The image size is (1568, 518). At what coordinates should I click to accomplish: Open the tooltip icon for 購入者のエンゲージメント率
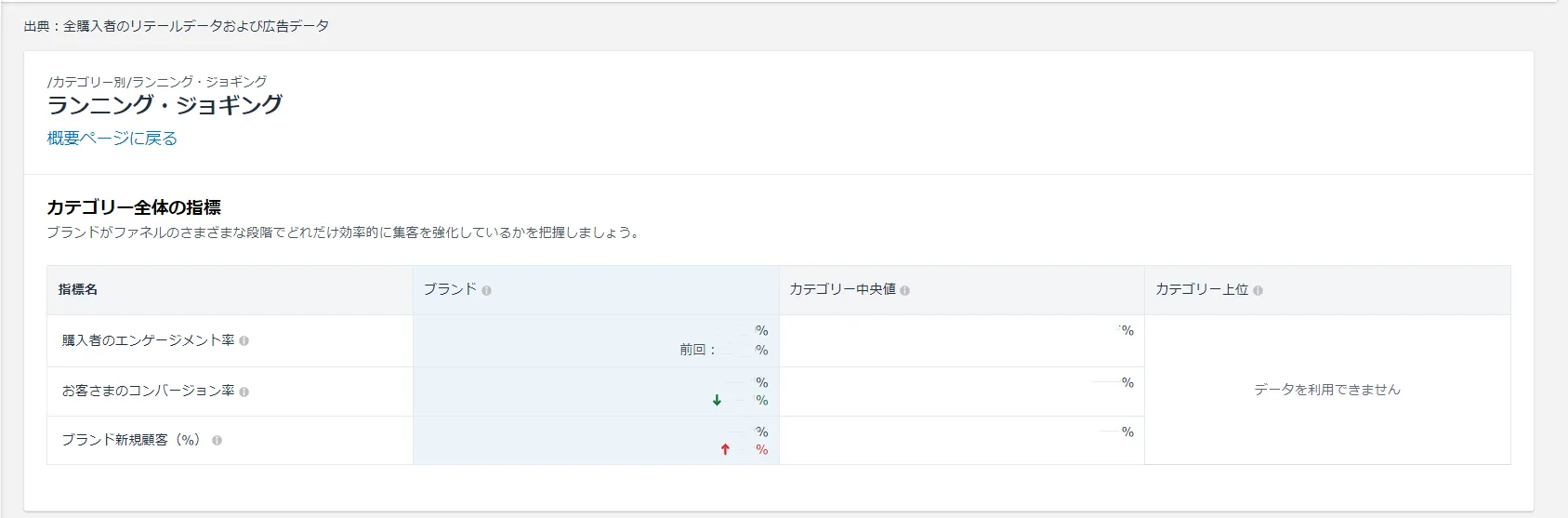pos(244,341)
